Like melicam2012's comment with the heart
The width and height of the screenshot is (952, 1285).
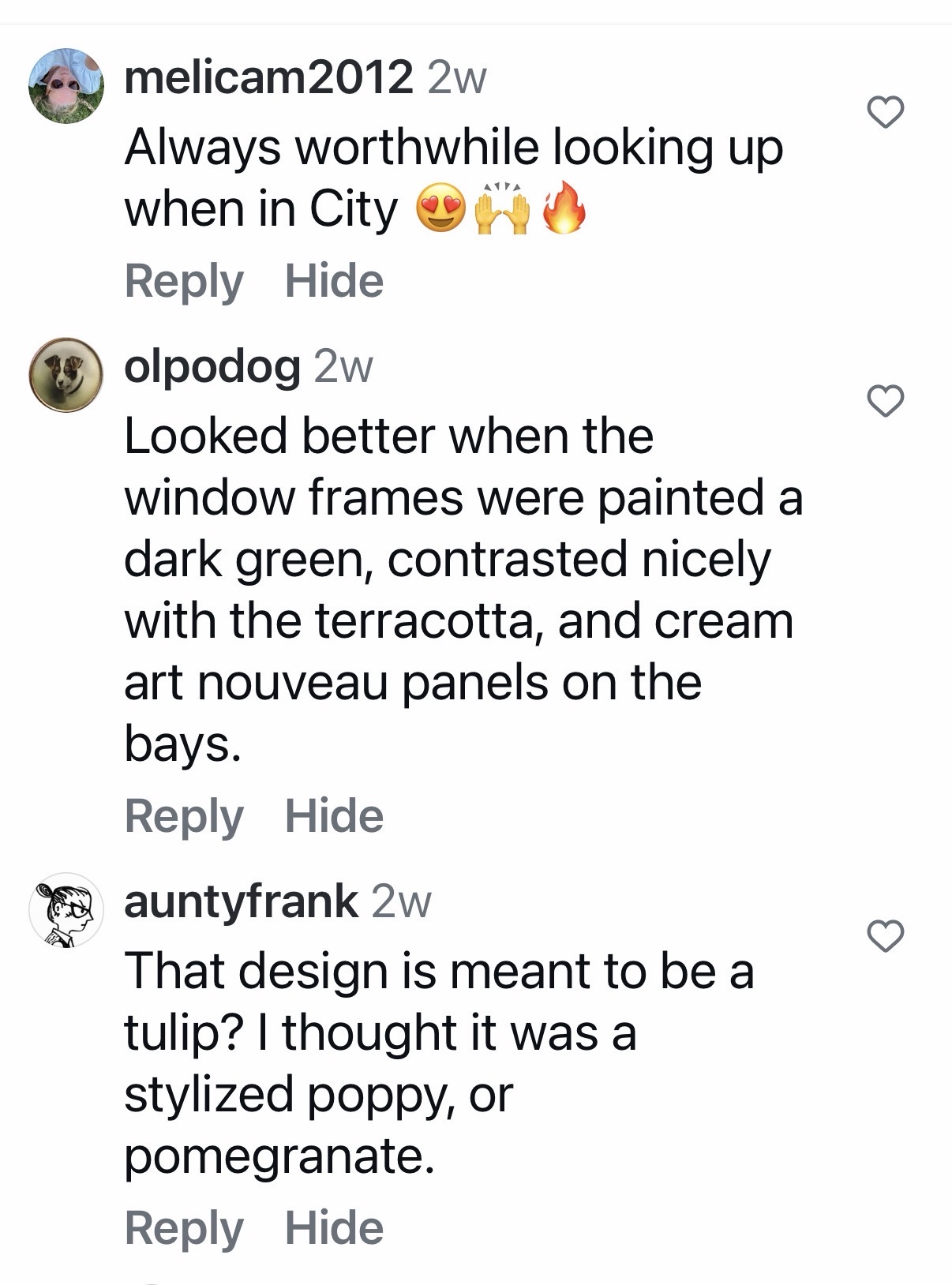[x=886, y=112]
